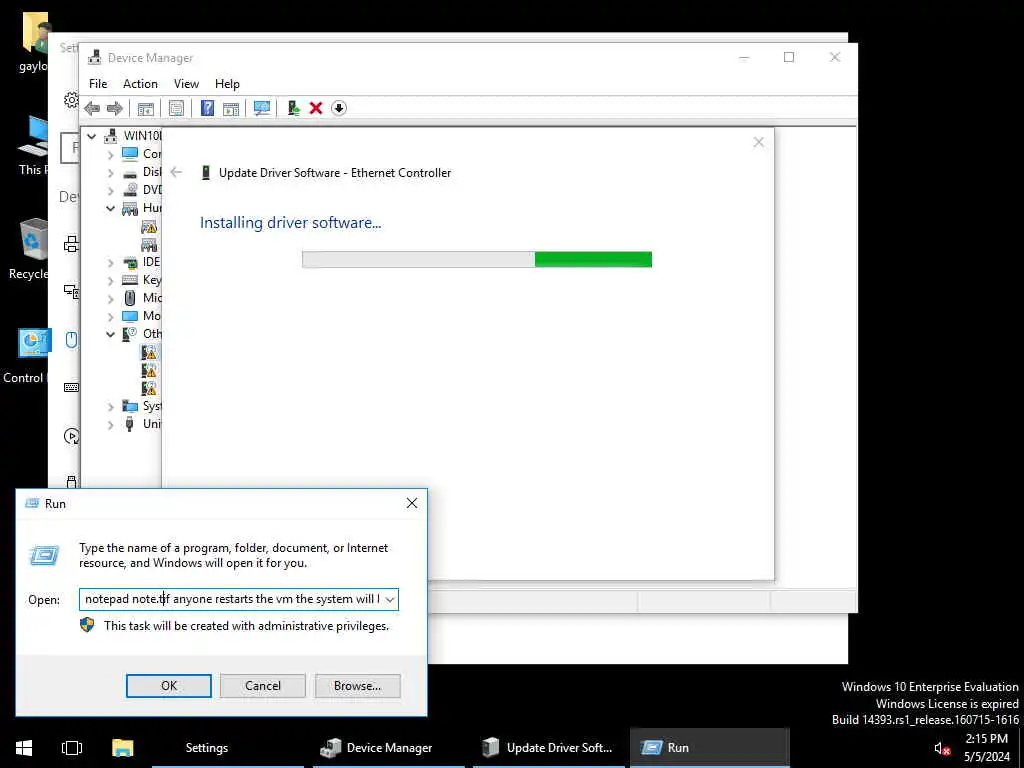The height and width of the screenshot is (768, 1024).
Task: Expand the Universal Serial Bus category
Action: click(110, 424)
